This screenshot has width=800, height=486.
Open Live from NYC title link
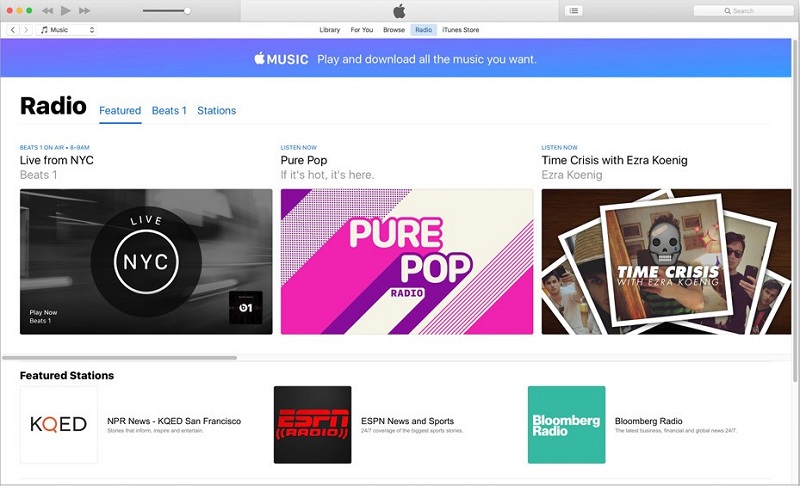57,160
